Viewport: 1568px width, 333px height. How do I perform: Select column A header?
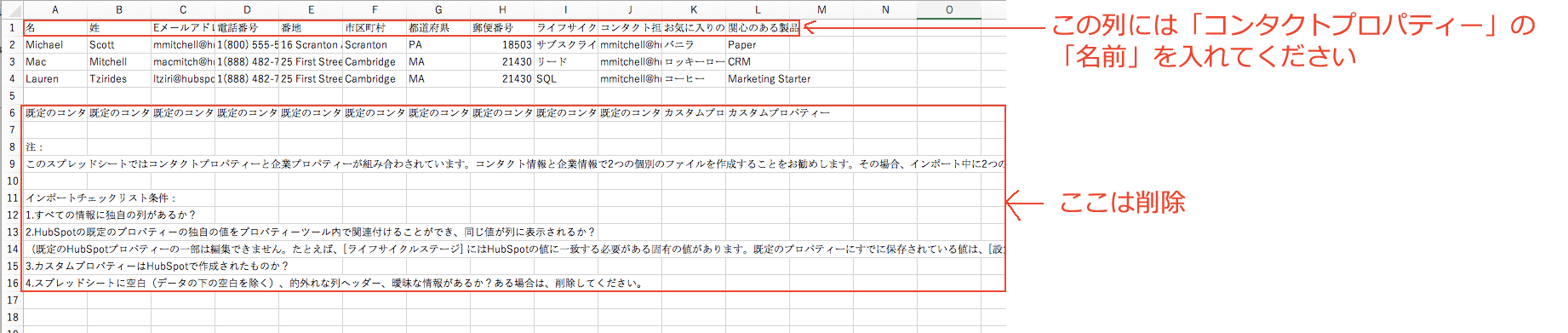(55, 9)
